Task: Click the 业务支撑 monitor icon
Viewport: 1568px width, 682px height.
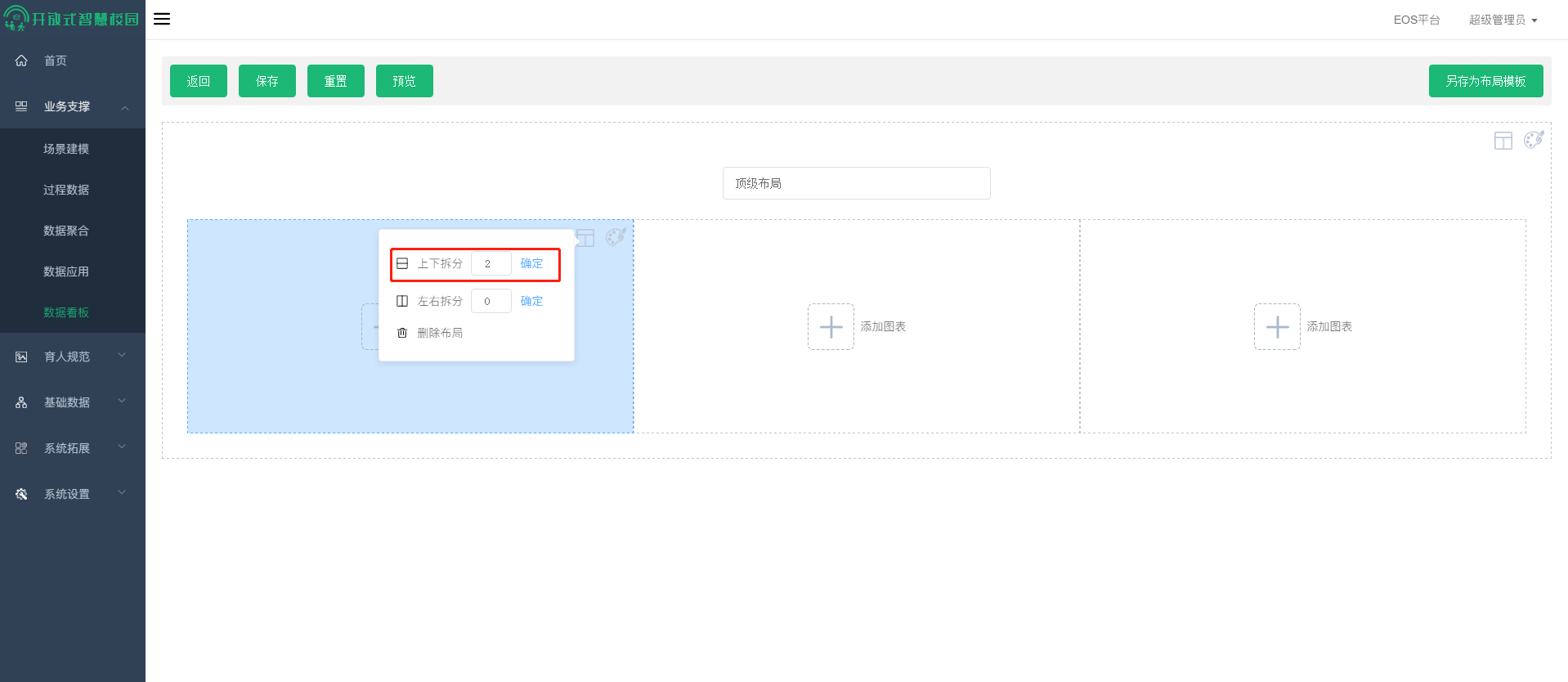Action: [x=21, y=106]
